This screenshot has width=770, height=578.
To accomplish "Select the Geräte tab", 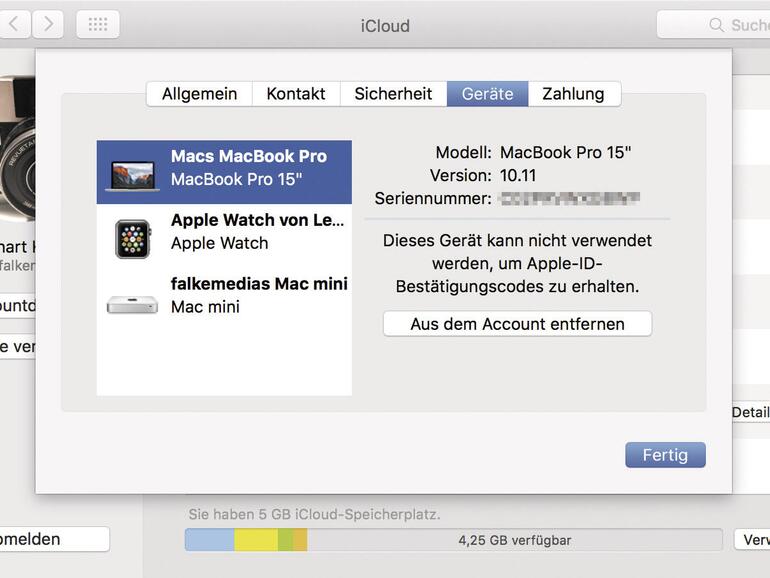I will (x=488, y=94).
